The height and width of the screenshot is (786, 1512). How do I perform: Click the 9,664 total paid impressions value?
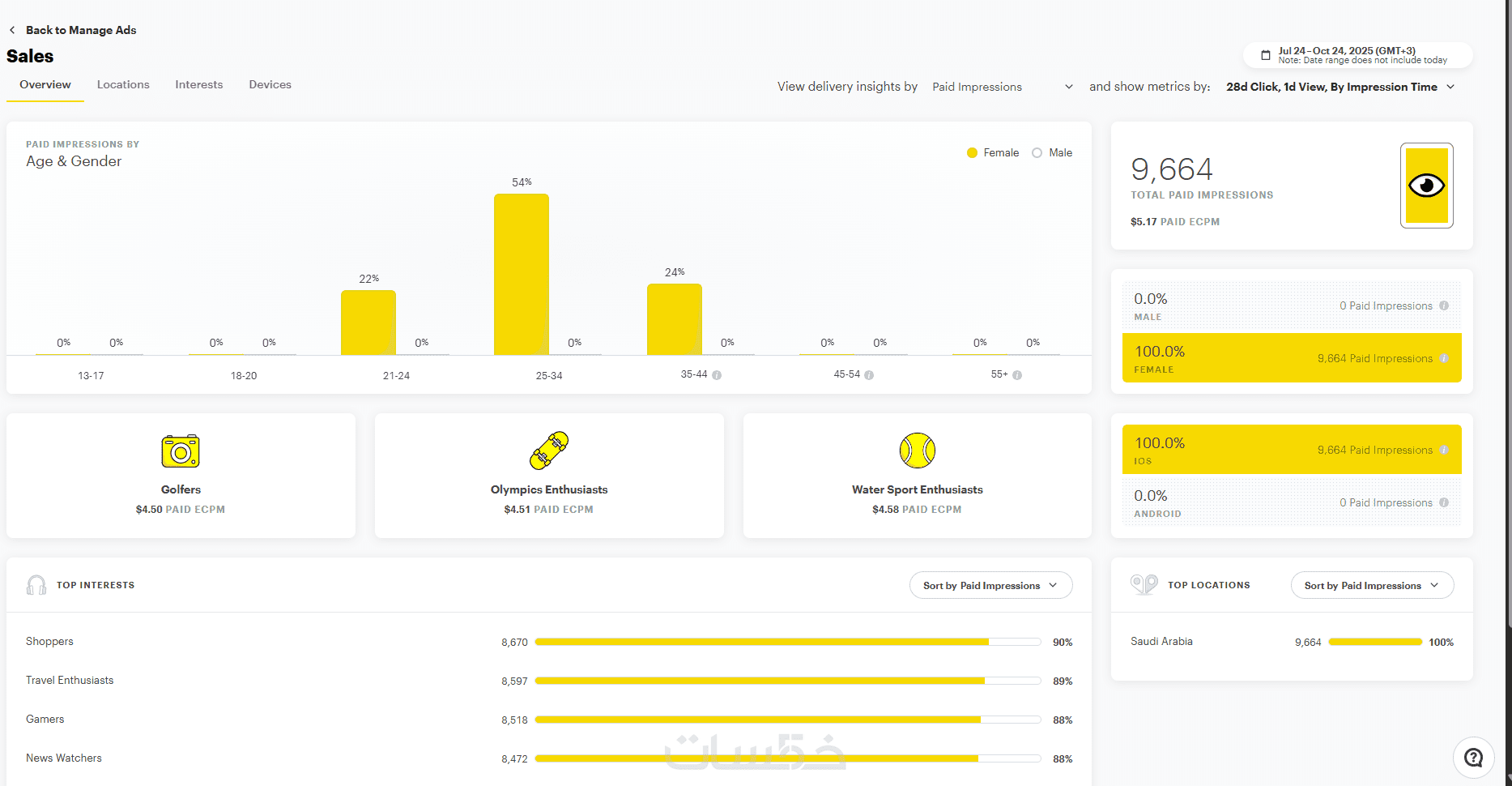(x=1172, y=169)
